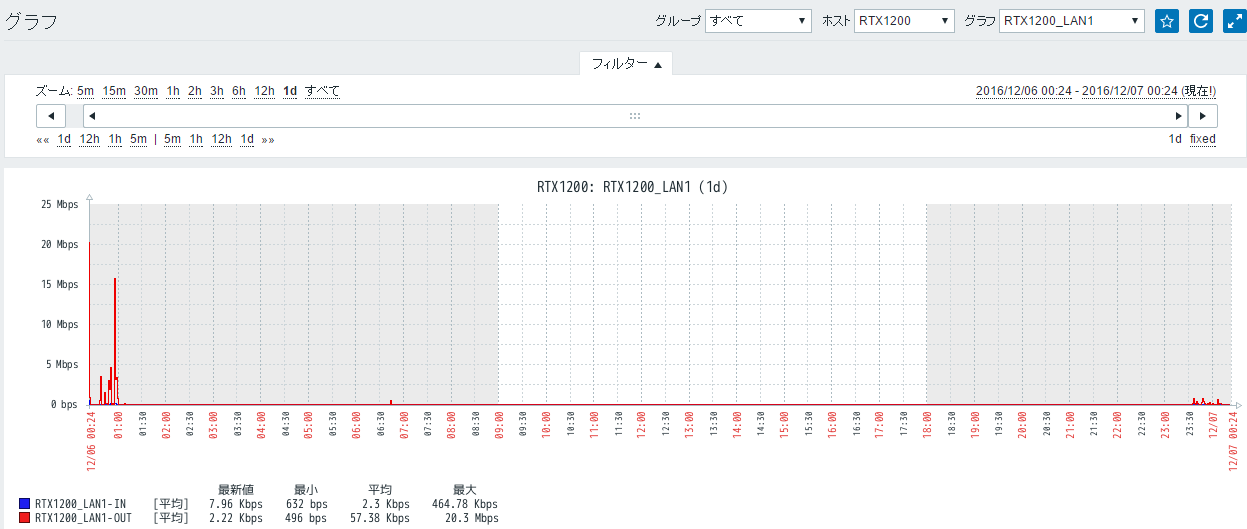Screen dimensions: 1247x529
Task: Click the red RTX1200_LAN1-OUT legend swatch
Action: [x=24, y=518]
